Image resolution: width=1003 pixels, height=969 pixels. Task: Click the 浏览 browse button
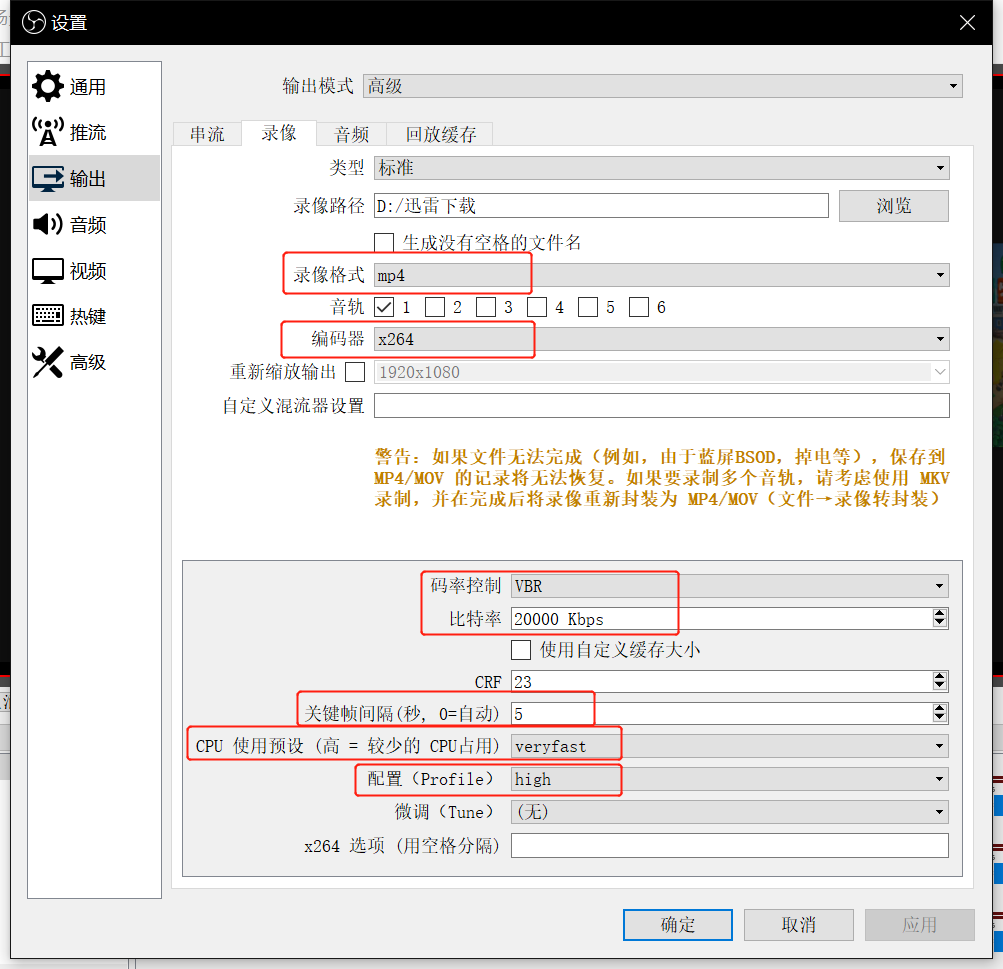(893, 206)
